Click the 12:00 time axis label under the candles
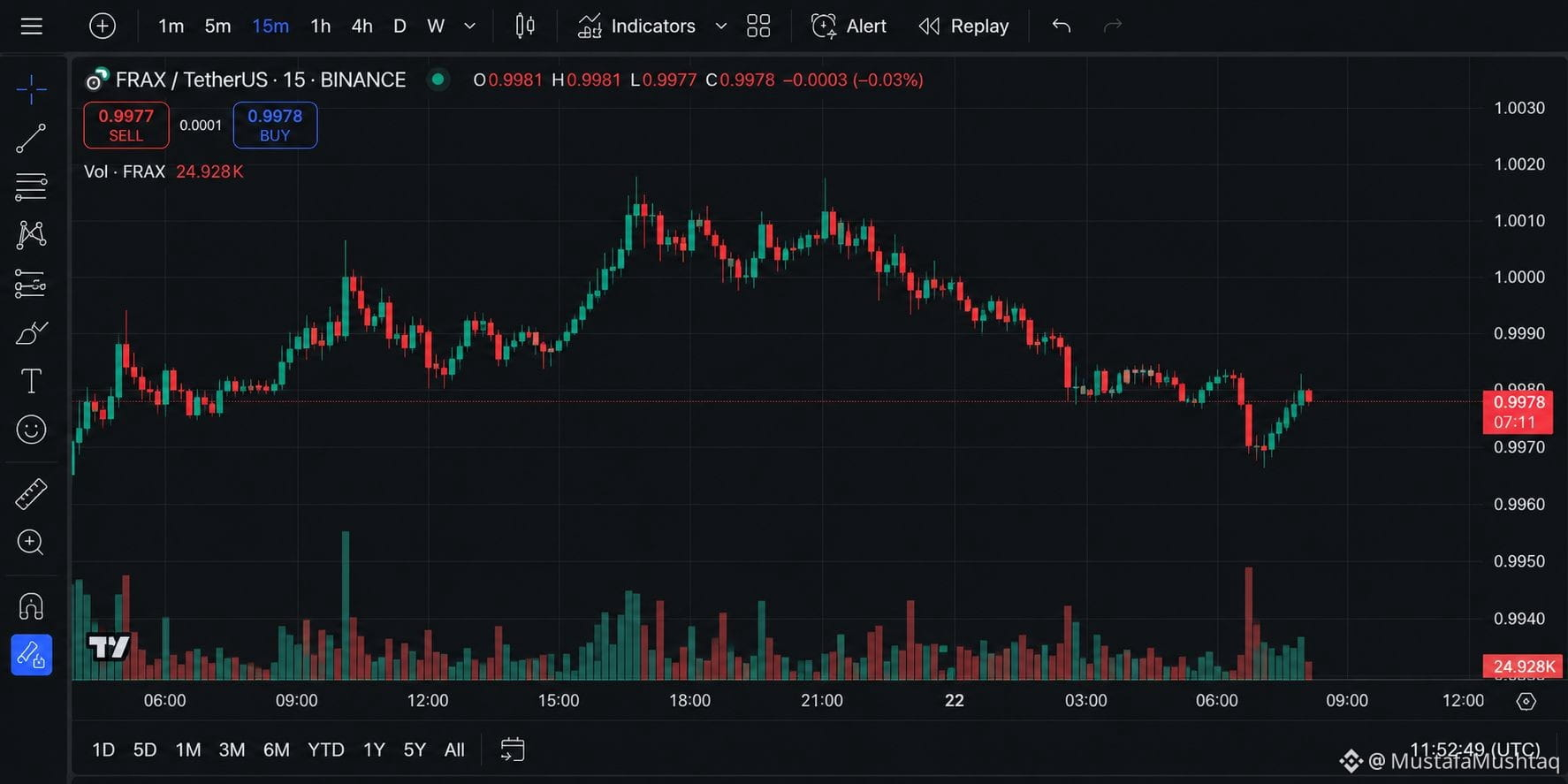 (x=428, y=701)
